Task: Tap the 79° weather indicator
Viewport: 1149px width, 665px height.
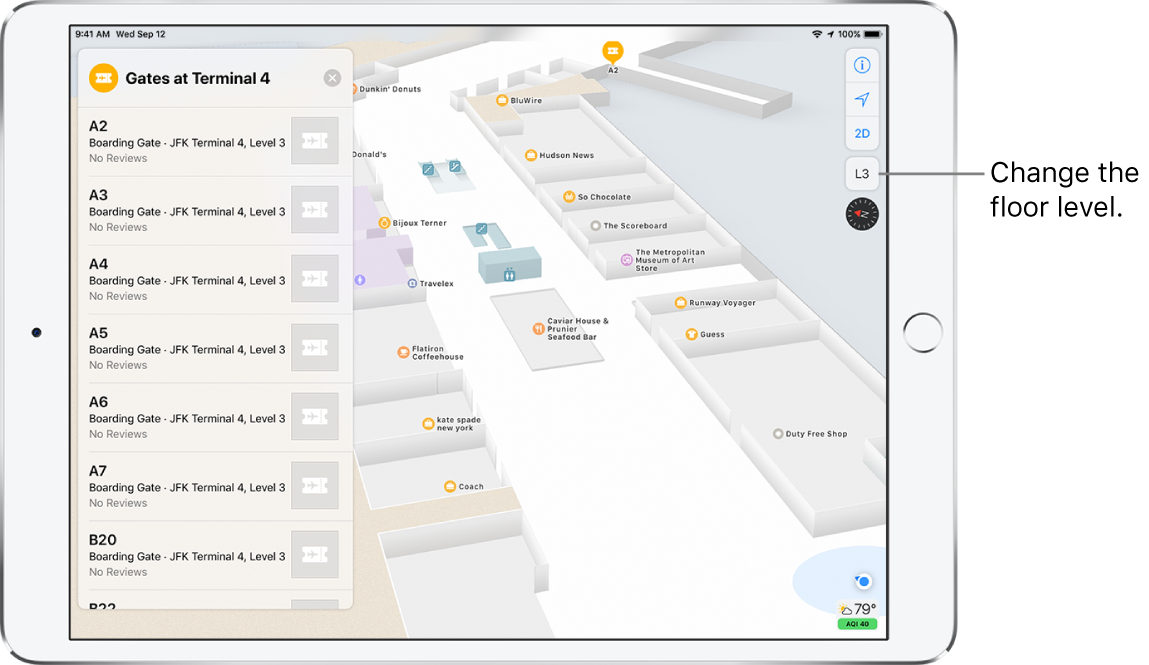Action: [857, 609]
